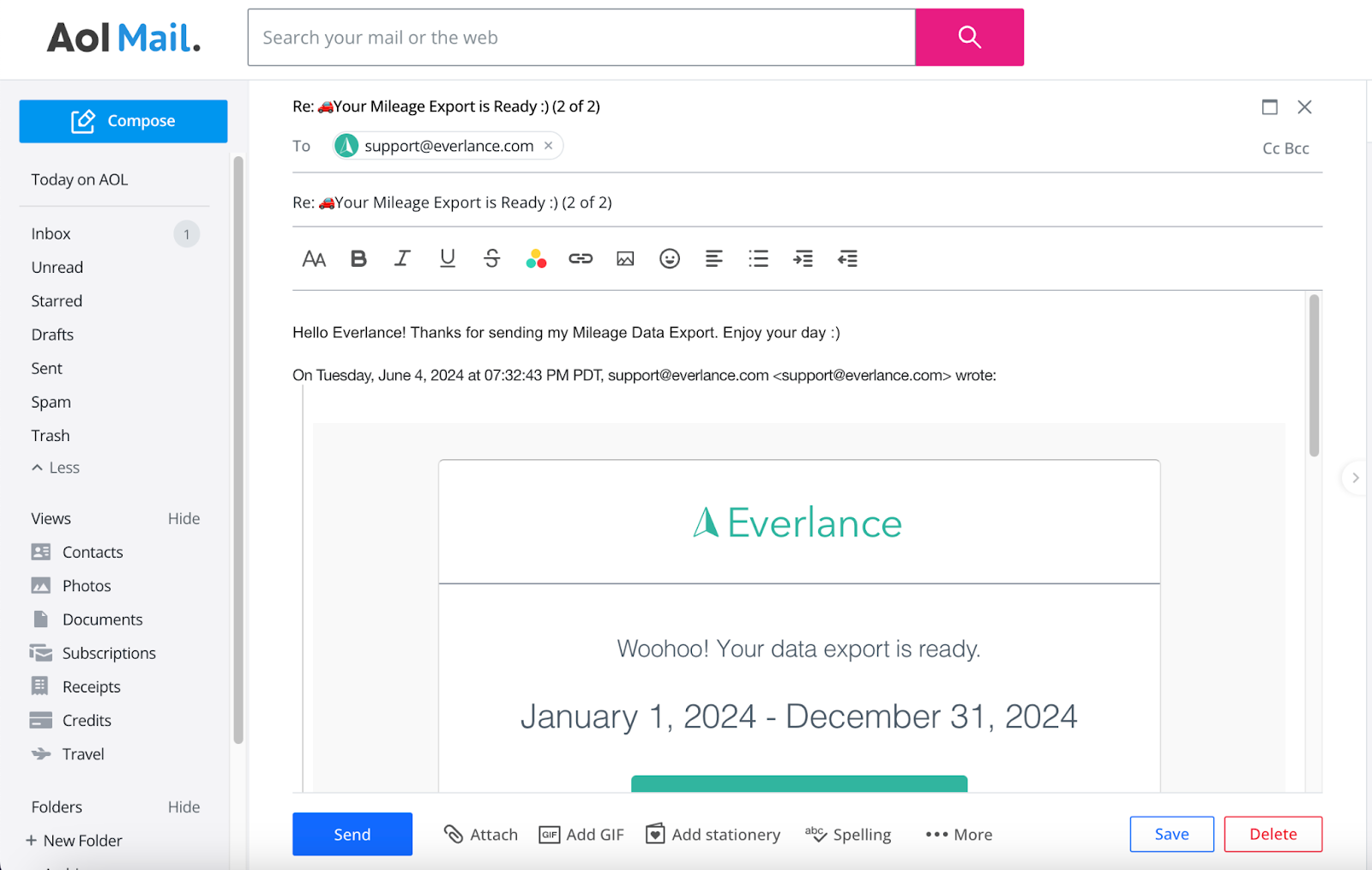Change font size with AA icon
Viewport: 1372px width, 870px height.
pos(314,258)
